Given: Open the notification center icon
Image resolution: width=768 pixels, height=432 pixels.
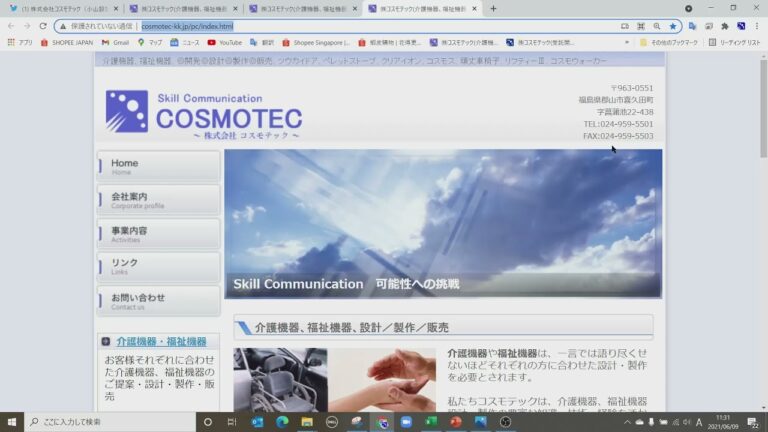Looking at the screenshot, I should (753, 422).
